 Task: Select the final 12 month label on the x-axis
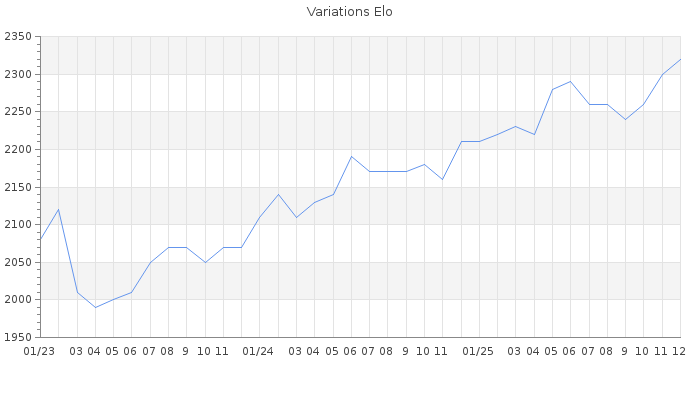[x=679, y=351]
